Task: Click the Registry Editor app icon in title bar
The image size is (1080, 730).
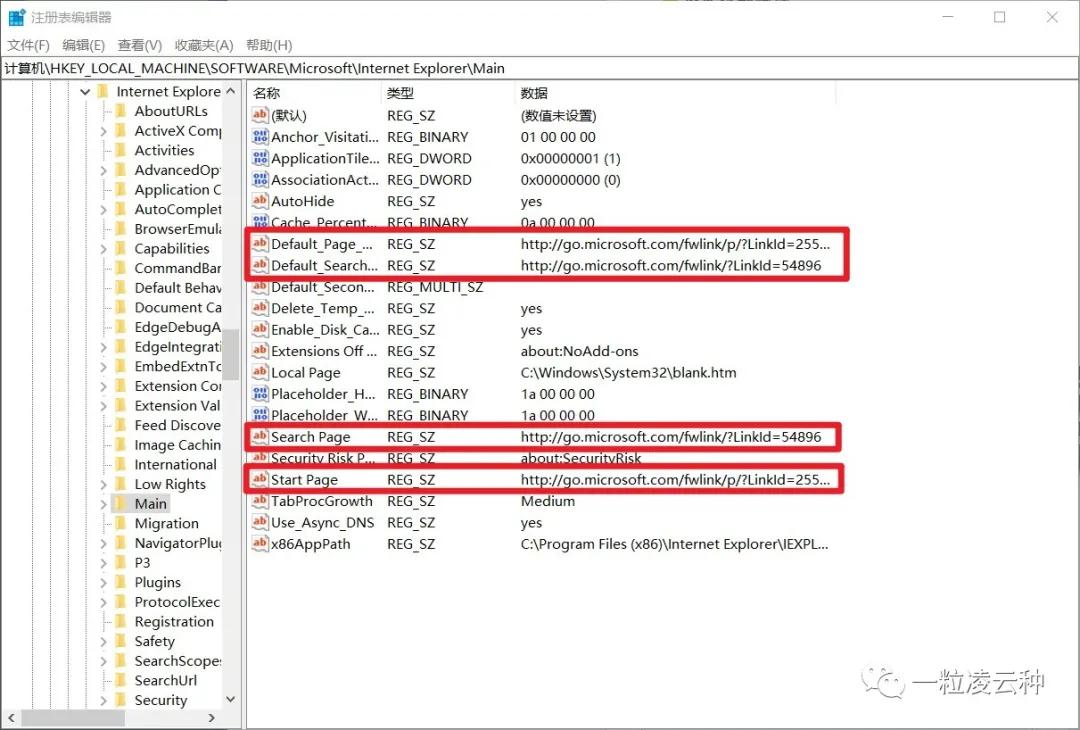Action: point(17,17)
